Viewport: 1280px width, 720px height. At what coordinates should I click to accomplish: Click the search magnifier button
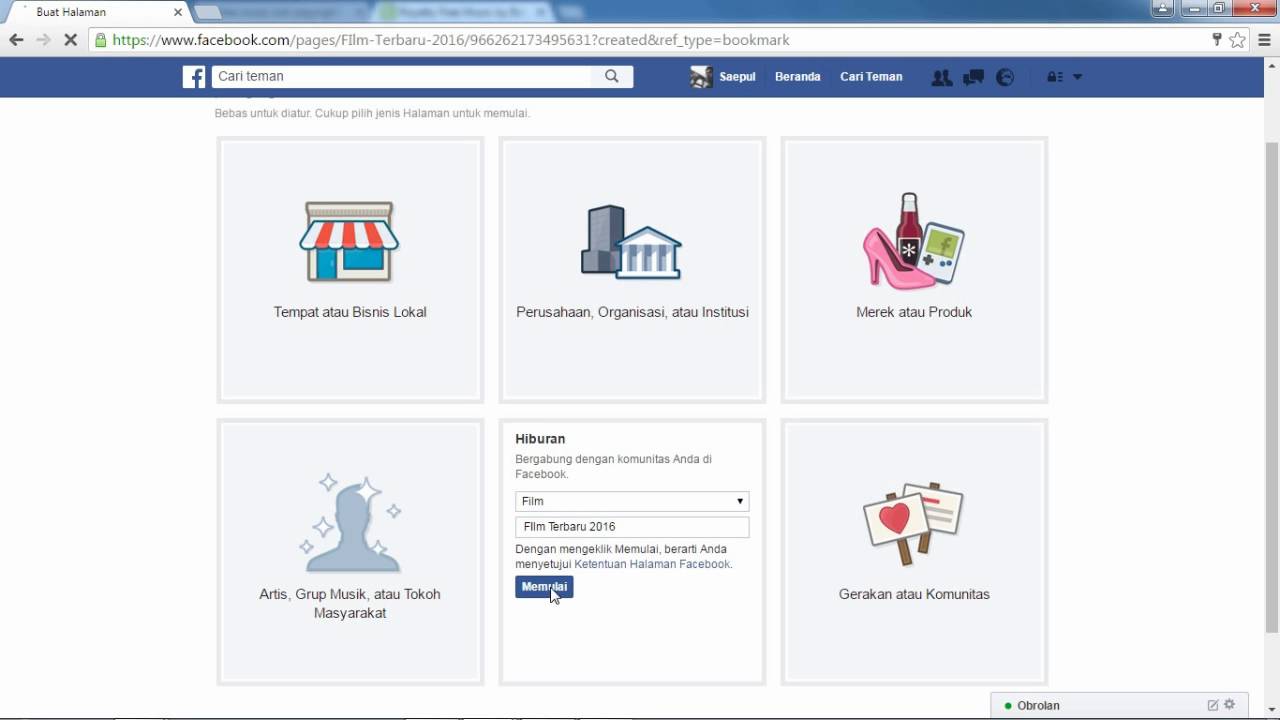(x=612, y=76)
